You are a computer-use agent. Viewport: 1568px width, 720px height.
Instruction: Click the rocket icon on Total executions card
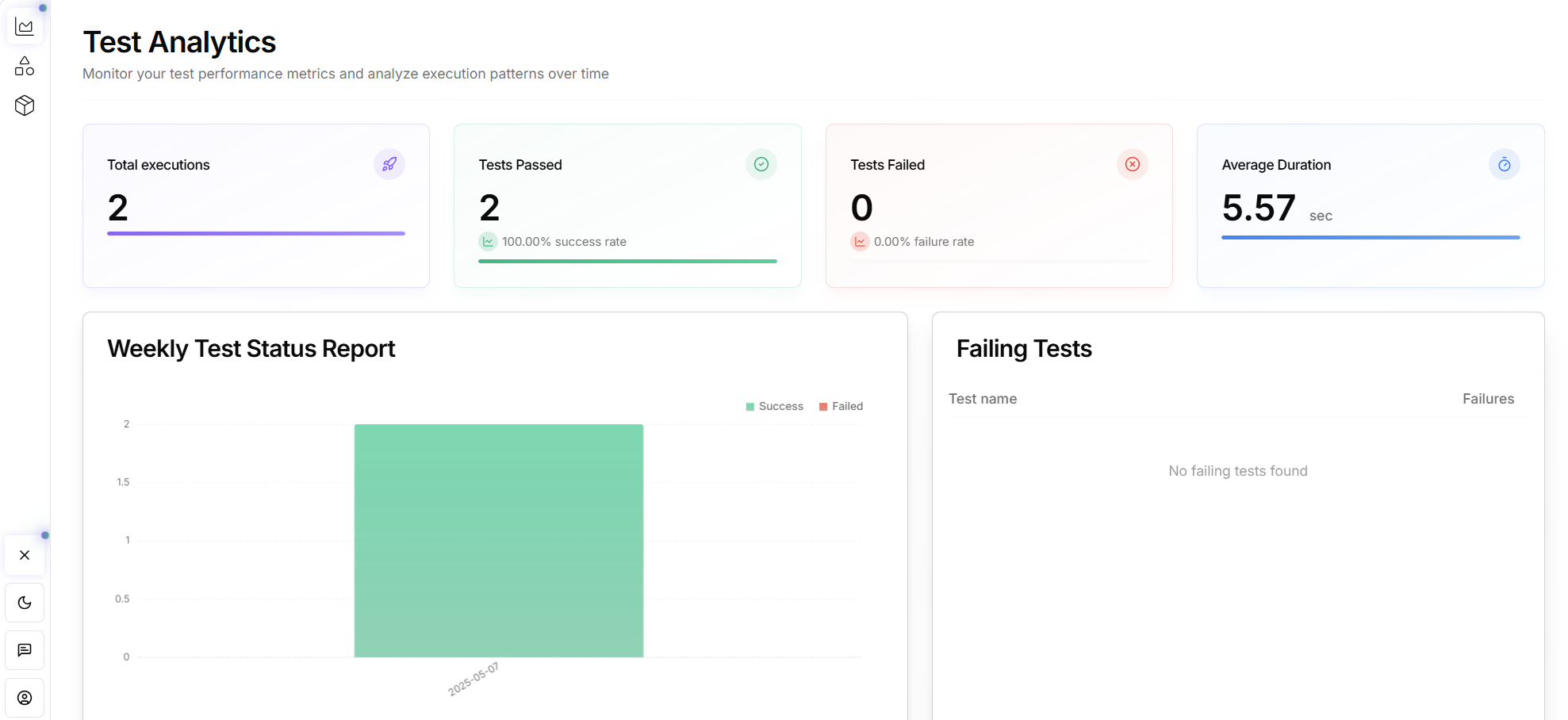tap(389, 164)
